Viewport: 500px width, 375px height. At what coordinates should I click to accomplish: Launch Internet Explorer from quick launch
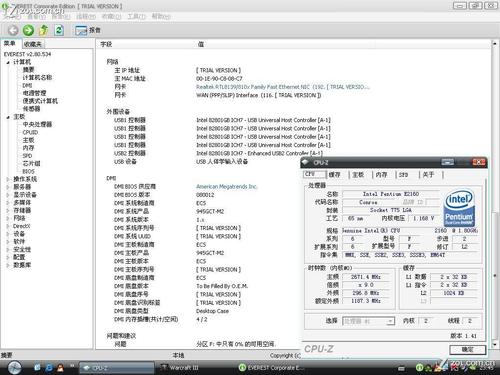[x=49, y=368]
